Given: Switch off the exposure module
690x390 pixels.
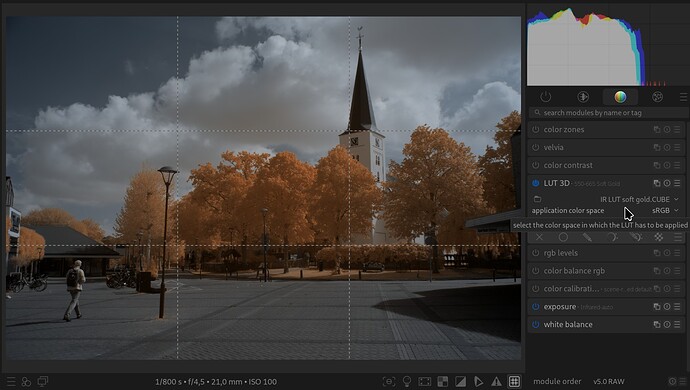Looking at the screenshot, I should 536,306.
